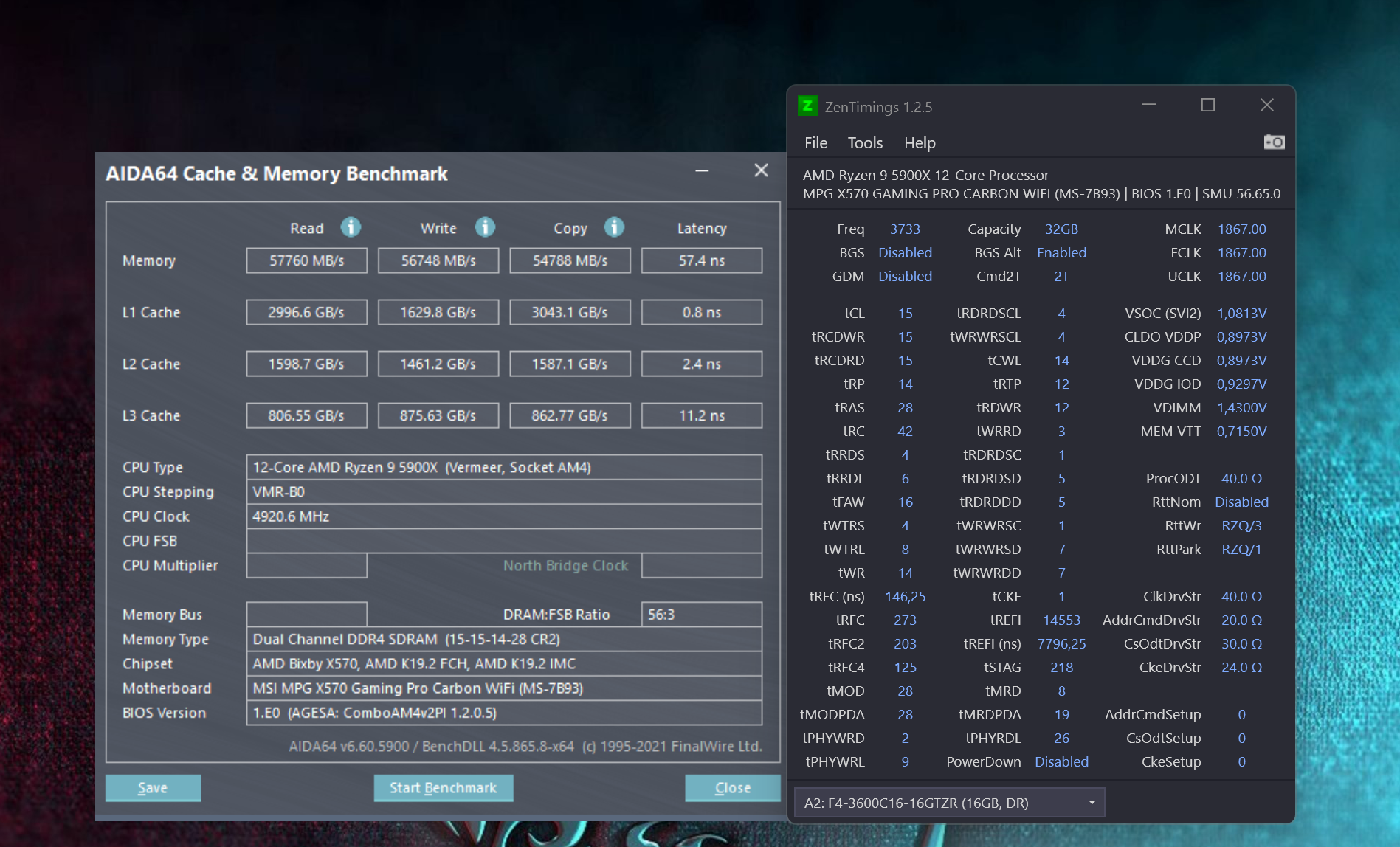Click the Memory Type field Dual Channel DDR4
Viewport: 1400px width, 847px height.
tap(504, 639)
